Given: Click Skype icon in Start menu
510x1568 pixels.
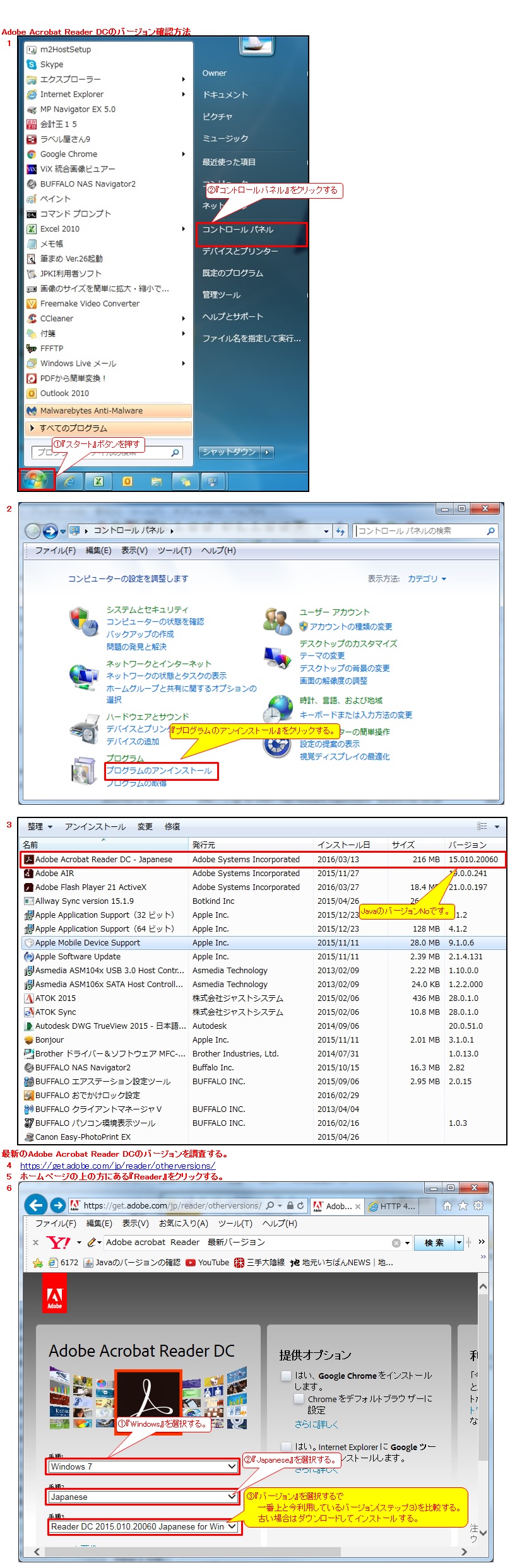Looking at the screenshot, I should (x=32, y=64).
